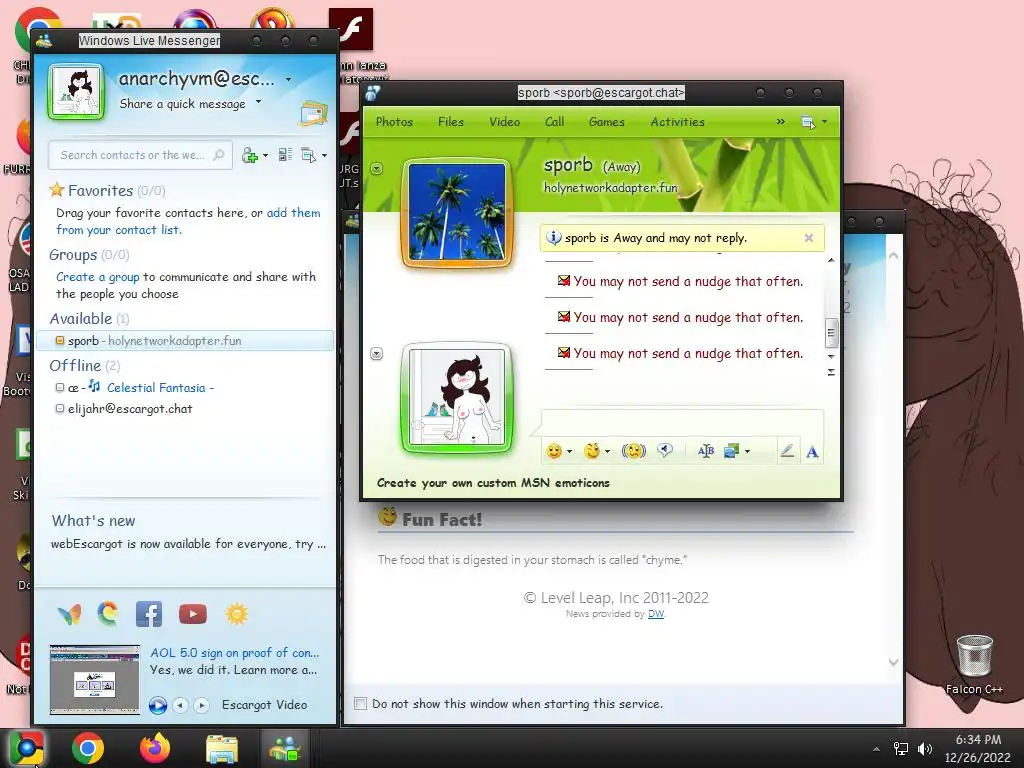
Task: Open the quick message dropdown arrow
Action: (x=259, y=102)
